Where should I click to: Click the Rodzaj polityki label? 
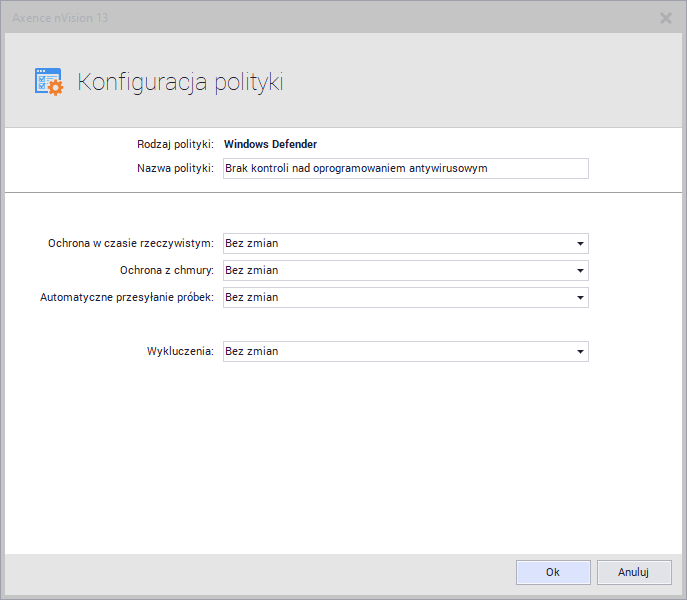coord(175,144)
